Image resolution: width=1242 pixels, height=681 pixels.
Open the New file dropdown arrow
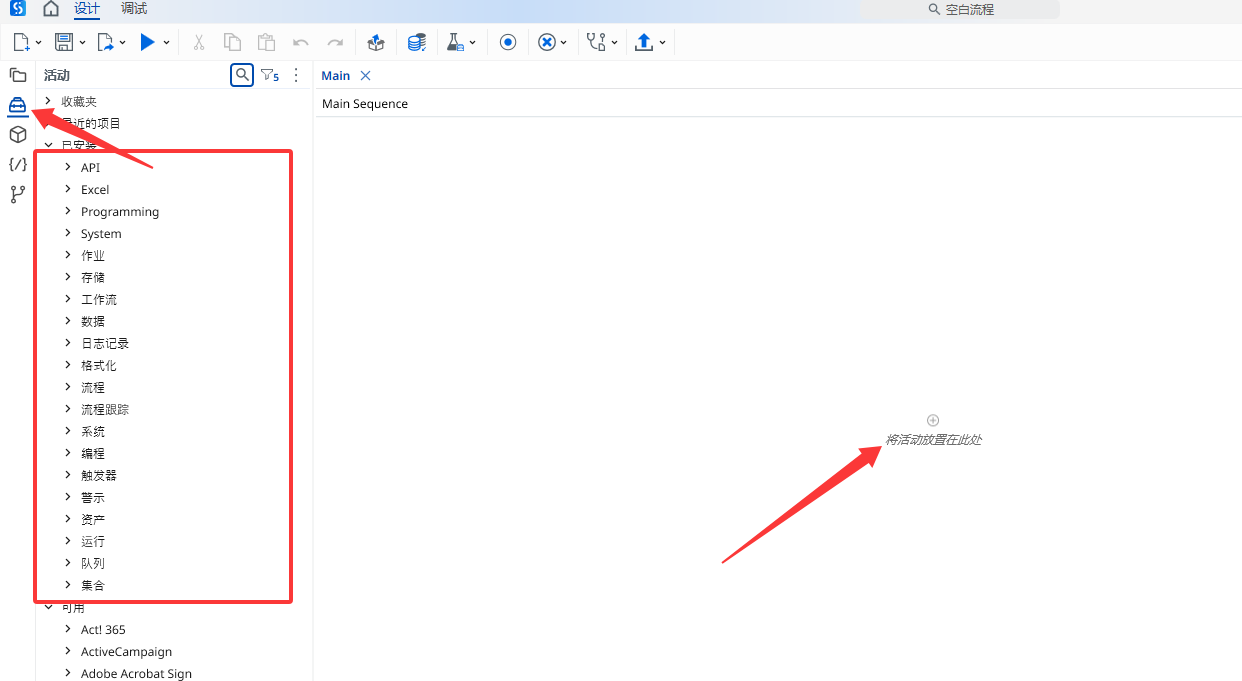click(38, 43)
